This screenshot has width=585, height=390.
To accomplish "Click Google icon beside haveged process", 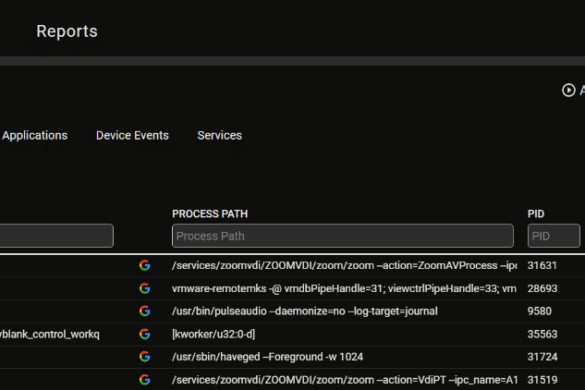I will (x=145, y=357).
